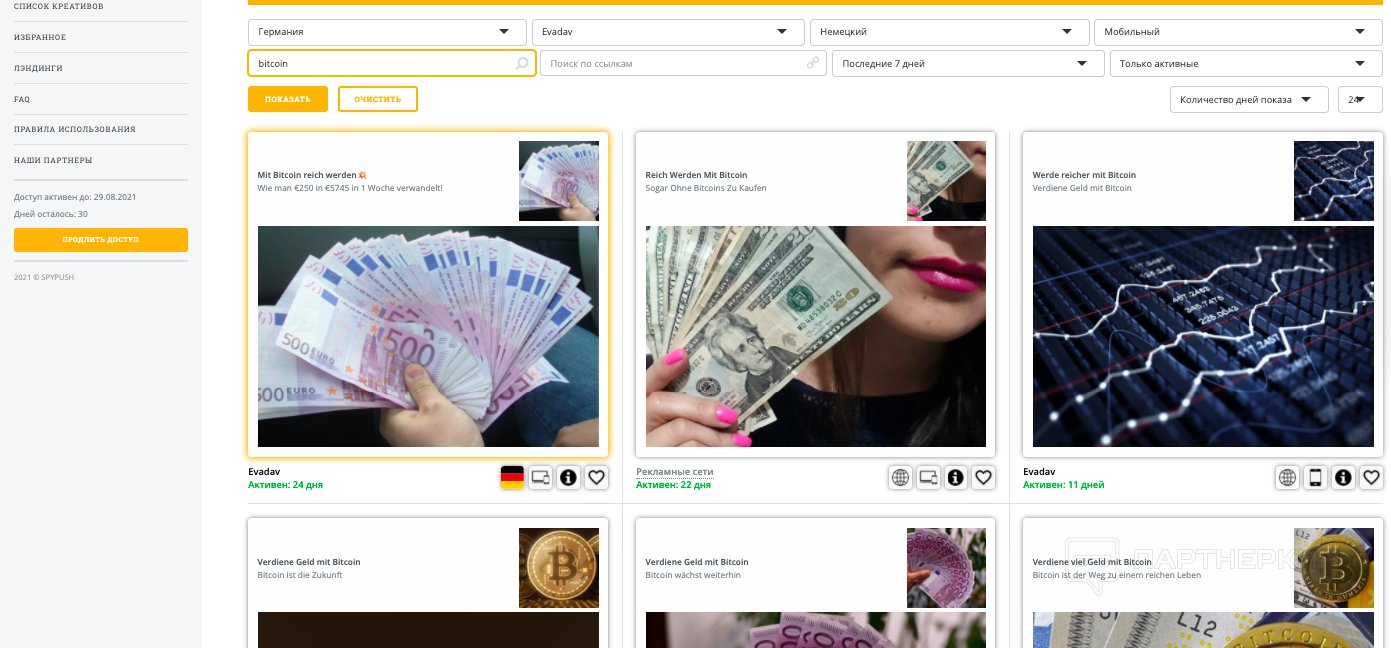Click the Germany flag icon on first card
Image resolution: width=1391 pixels, height=648 pixels.
pos(512,478)
